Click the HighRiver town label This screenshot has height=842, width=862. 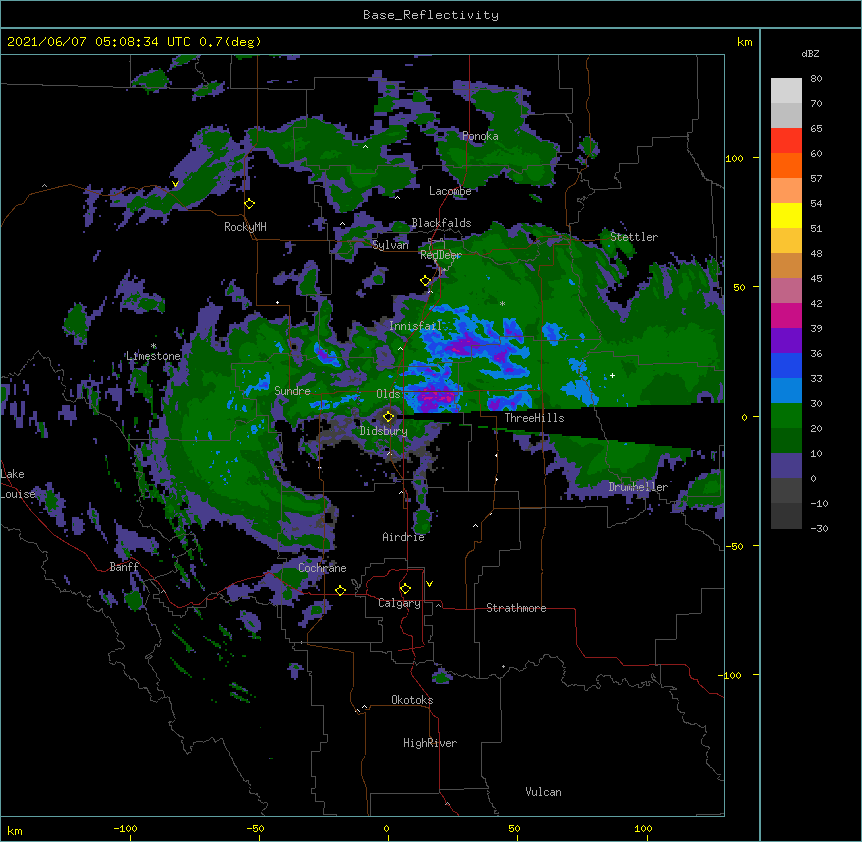coord(430,743)
